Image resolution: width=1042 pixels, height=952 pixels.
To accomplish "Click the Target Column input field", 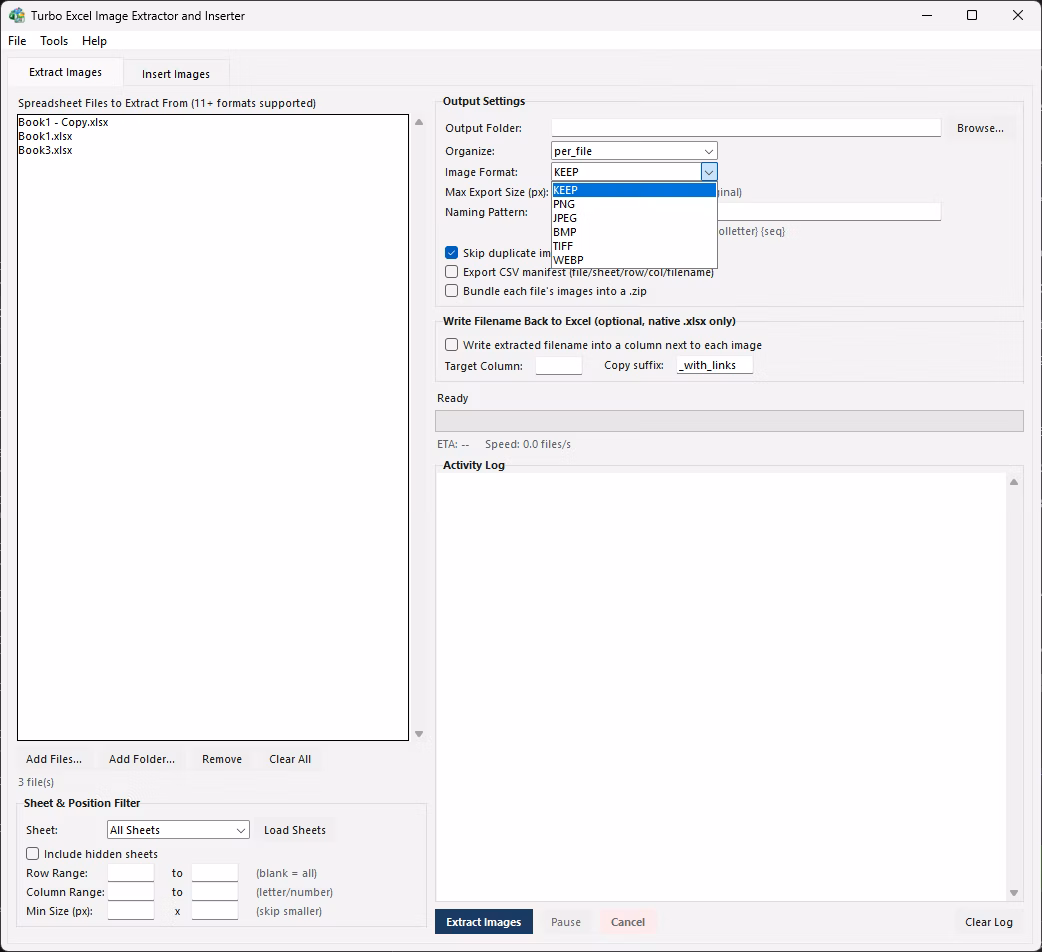I will (559, 365).
